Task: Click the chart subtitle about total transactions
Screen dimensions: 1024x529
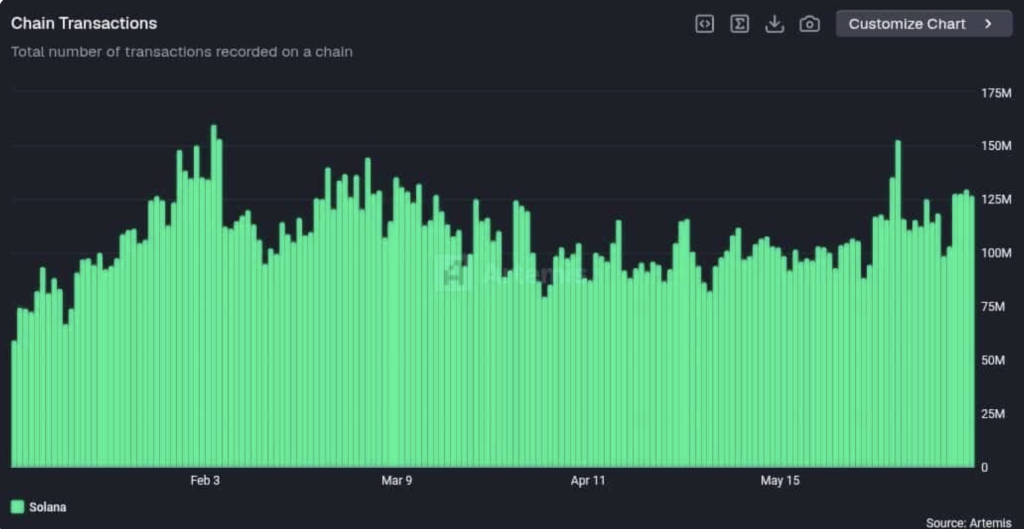Action: 182,52
